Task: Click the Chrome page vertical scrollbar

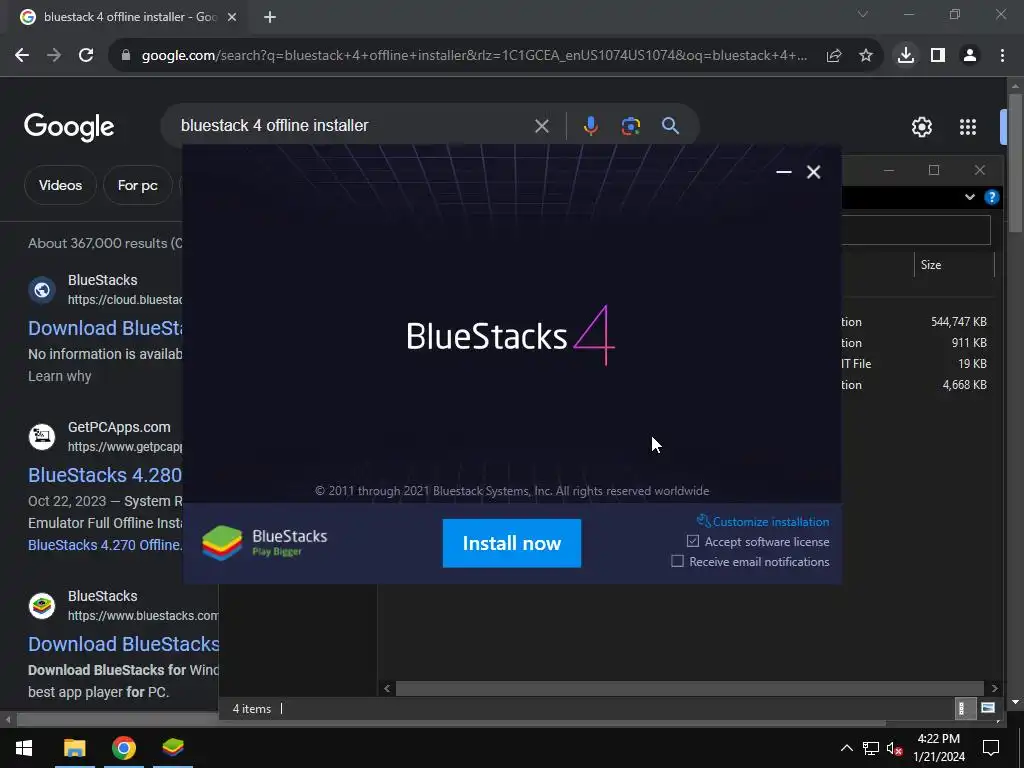Action: click(x=1015, y=163)
